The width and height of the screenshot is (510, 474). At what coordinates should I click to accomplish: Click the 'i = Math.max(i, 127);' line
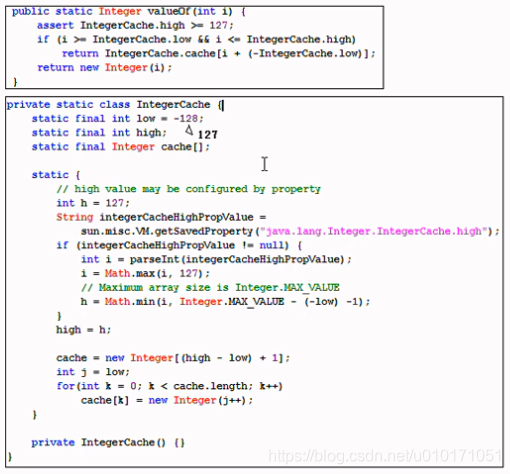[x=145, y=274]
